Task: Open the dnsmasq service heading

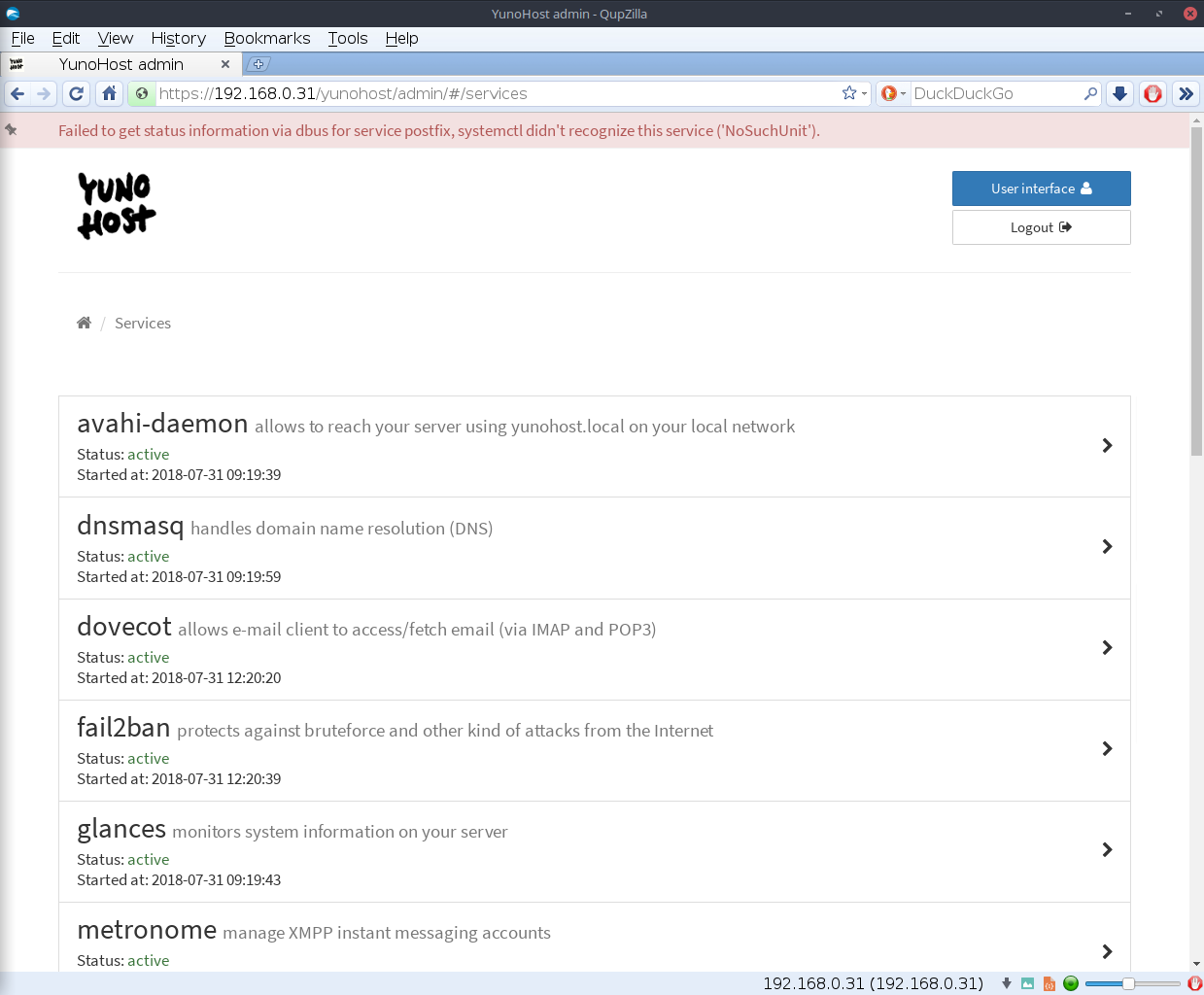Action: pos(130,526)
